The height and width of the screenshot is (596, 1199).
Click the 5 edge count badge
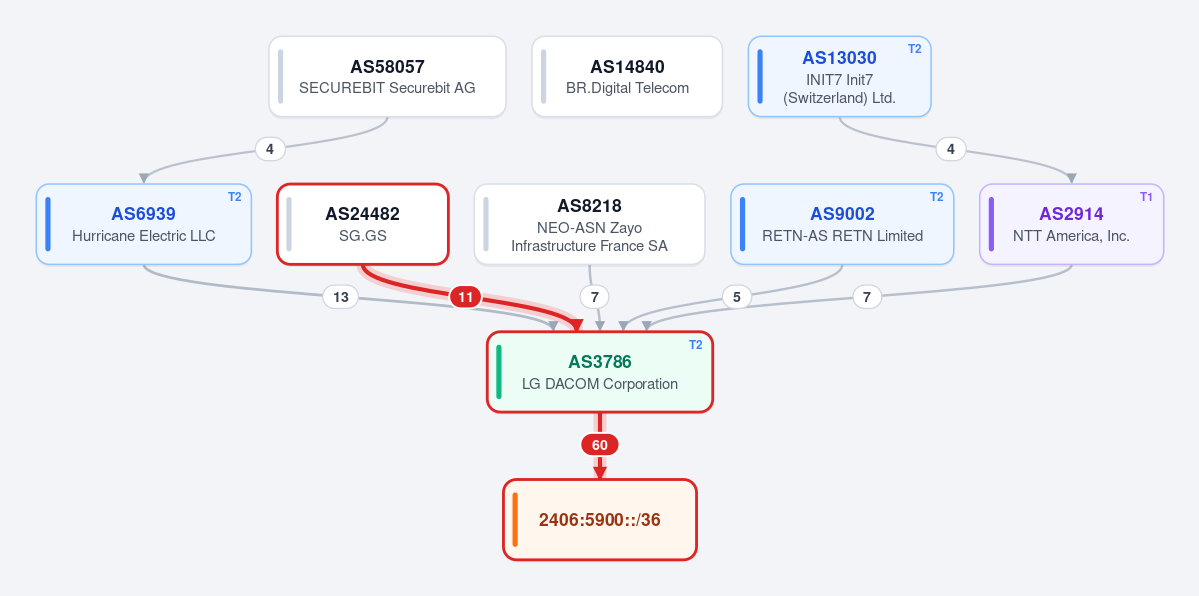tap(736, 297)
